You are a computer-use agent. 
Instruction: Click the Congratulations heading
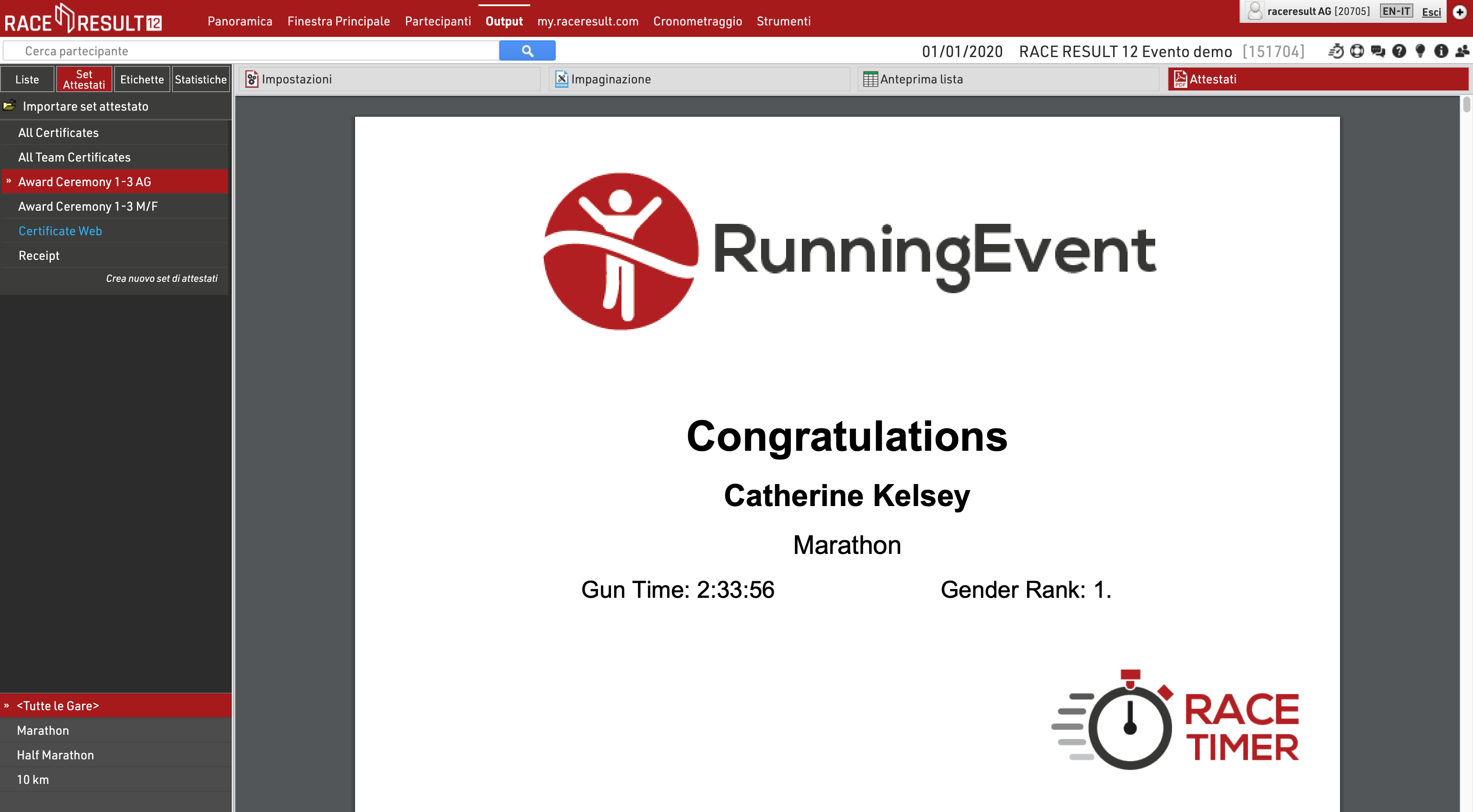847,436
